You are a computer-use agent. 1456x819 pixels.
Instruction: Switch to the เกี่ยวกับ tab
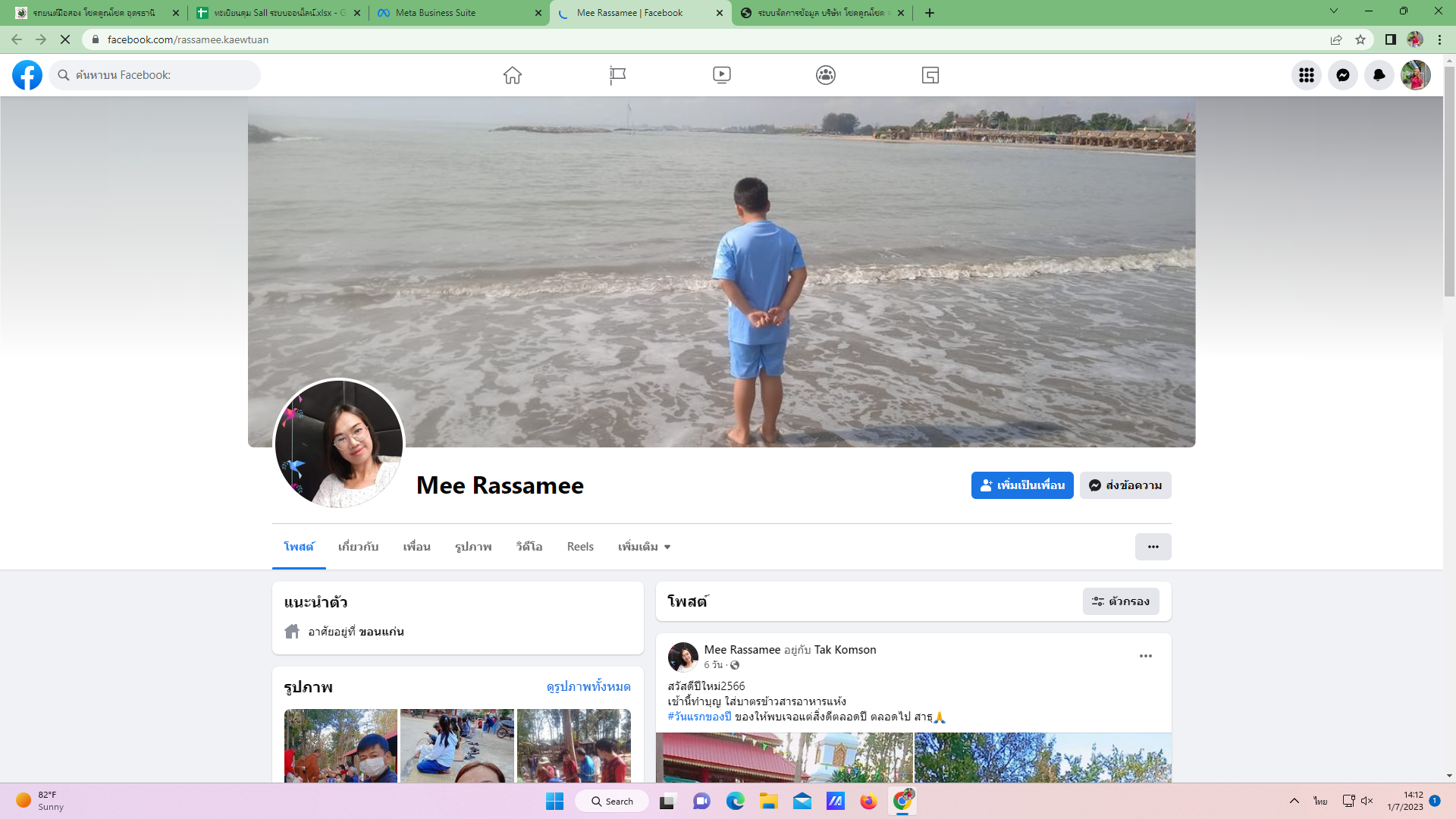click(358, 547)
